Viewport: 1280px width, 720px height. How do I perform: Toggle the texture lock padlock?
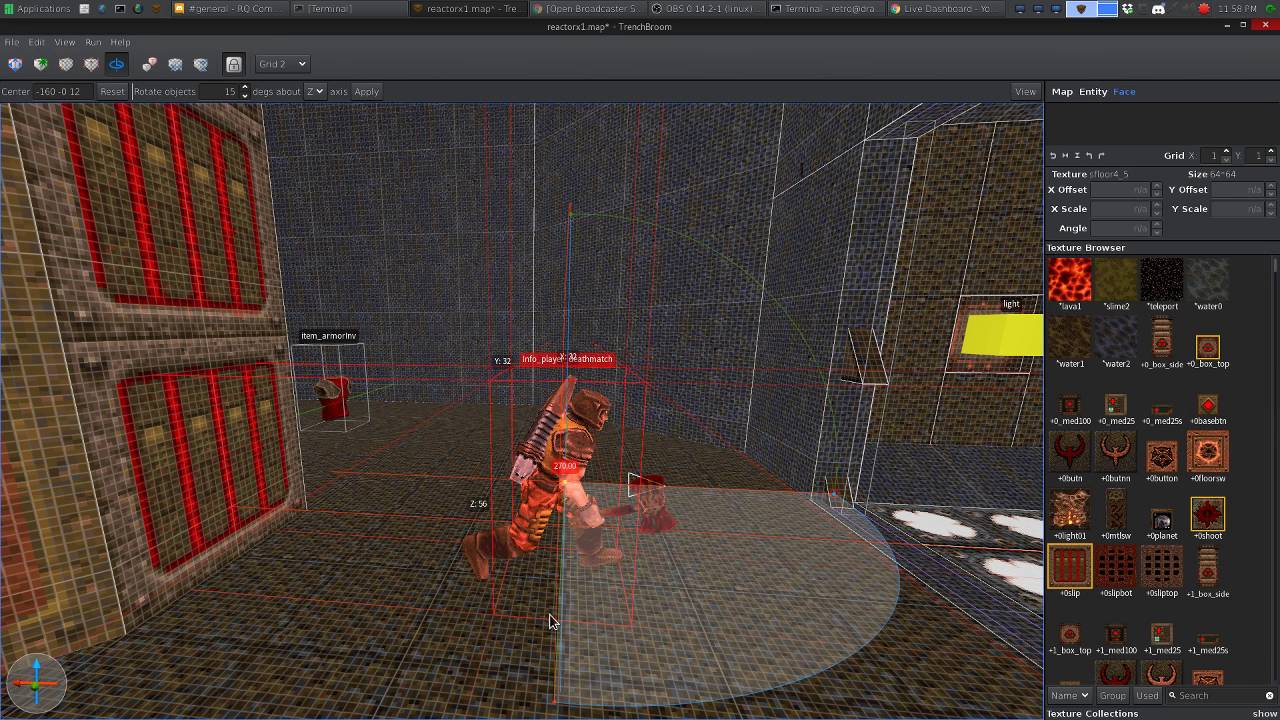click(x=233, y=64)
